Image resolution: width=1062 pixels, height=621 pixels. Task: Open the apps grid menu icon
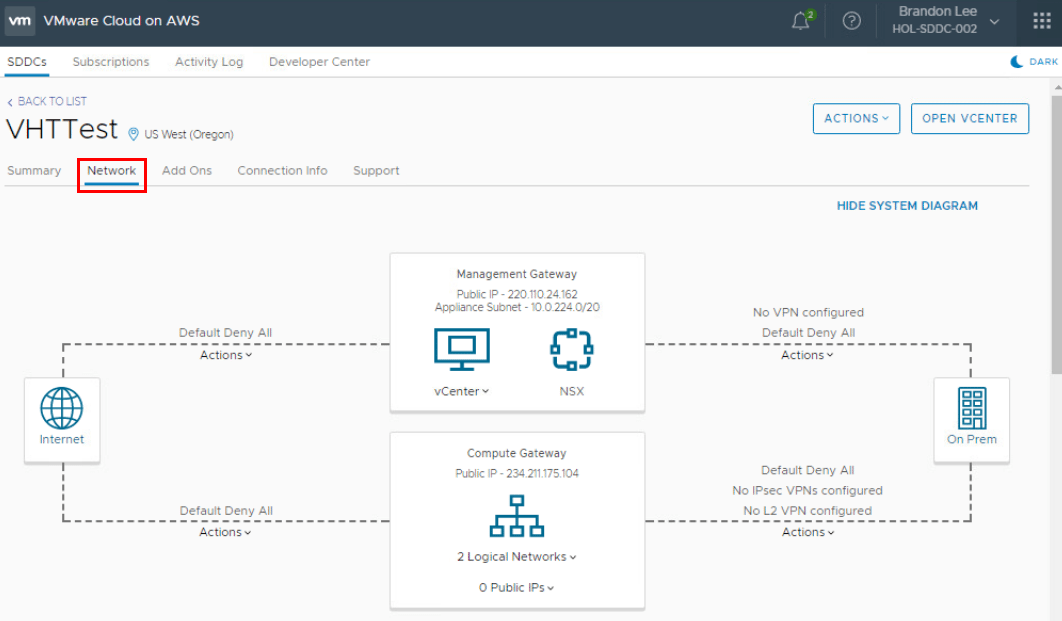click(1041, 21)
